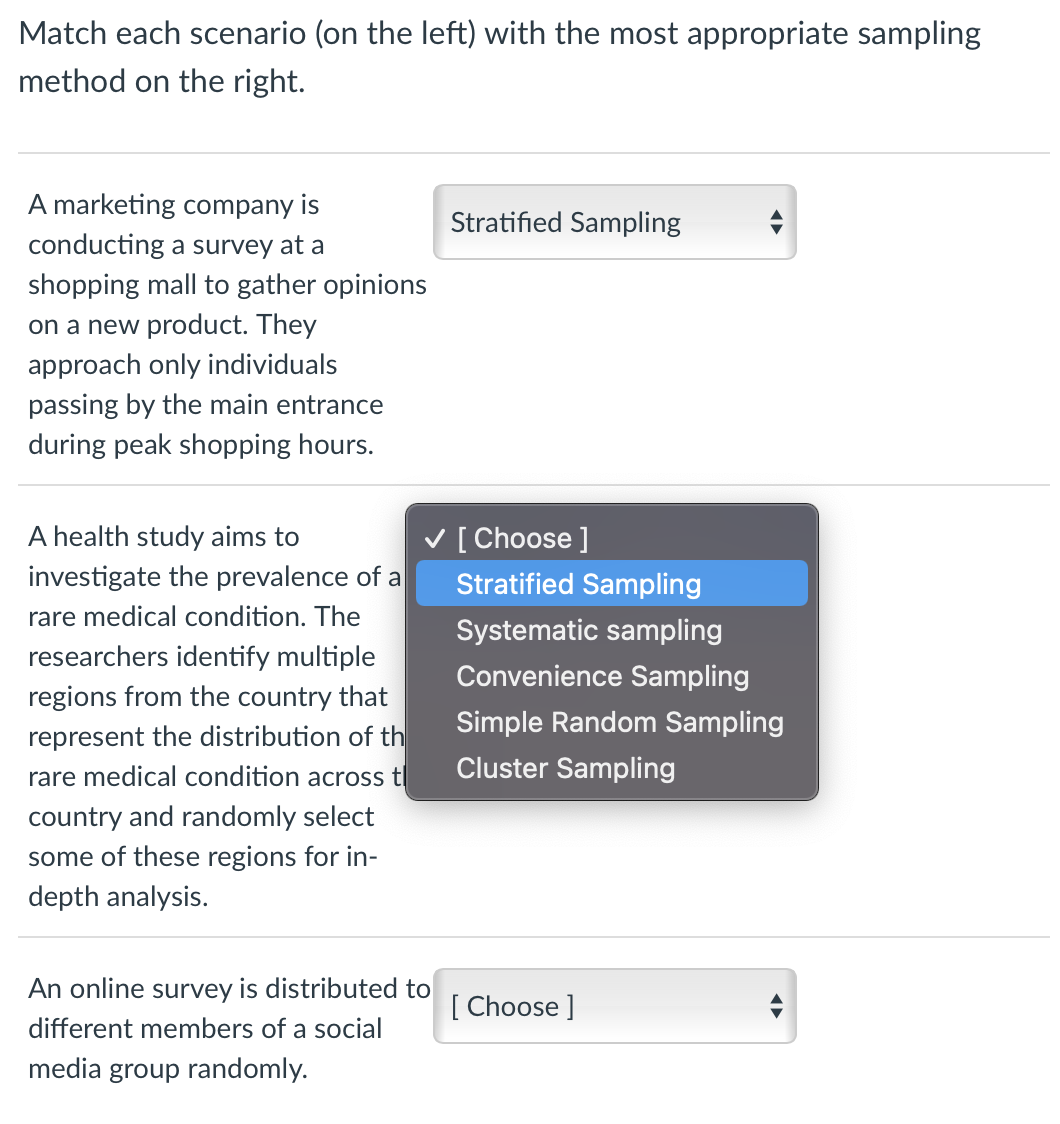1060x1124 pixels.
Task: Click the checkmark beside [ Choose ]
Action: pyautogui.click(x=434, y=538)
